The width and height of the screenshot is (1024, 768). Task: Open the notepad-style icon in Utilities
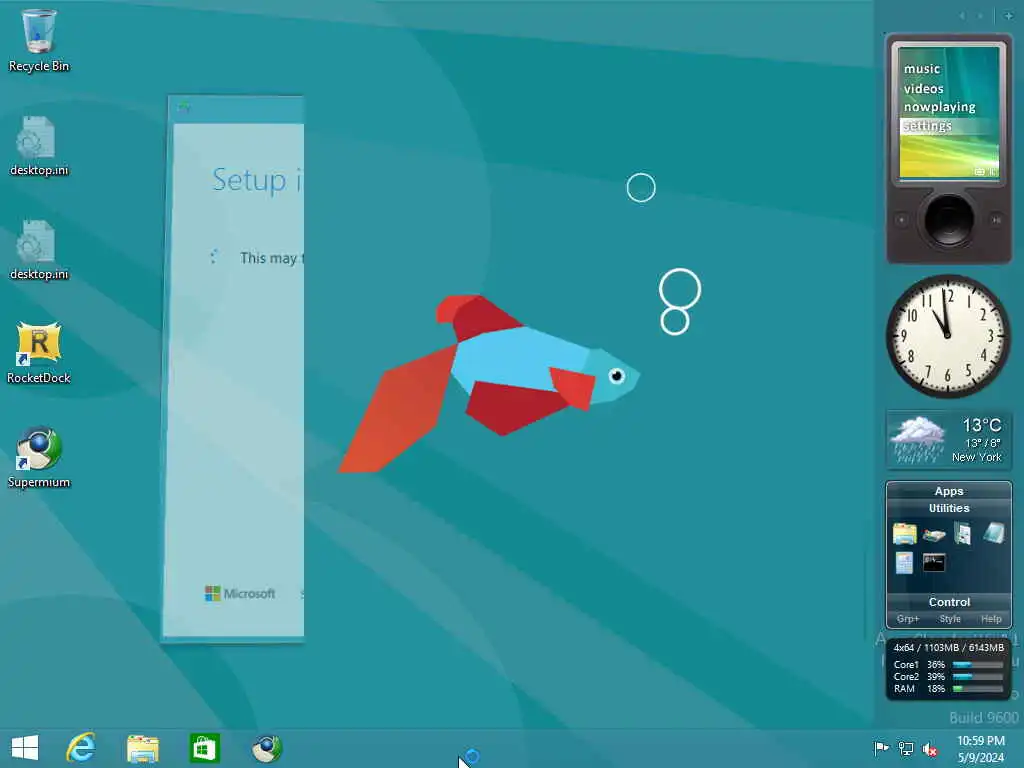[993, 534]
